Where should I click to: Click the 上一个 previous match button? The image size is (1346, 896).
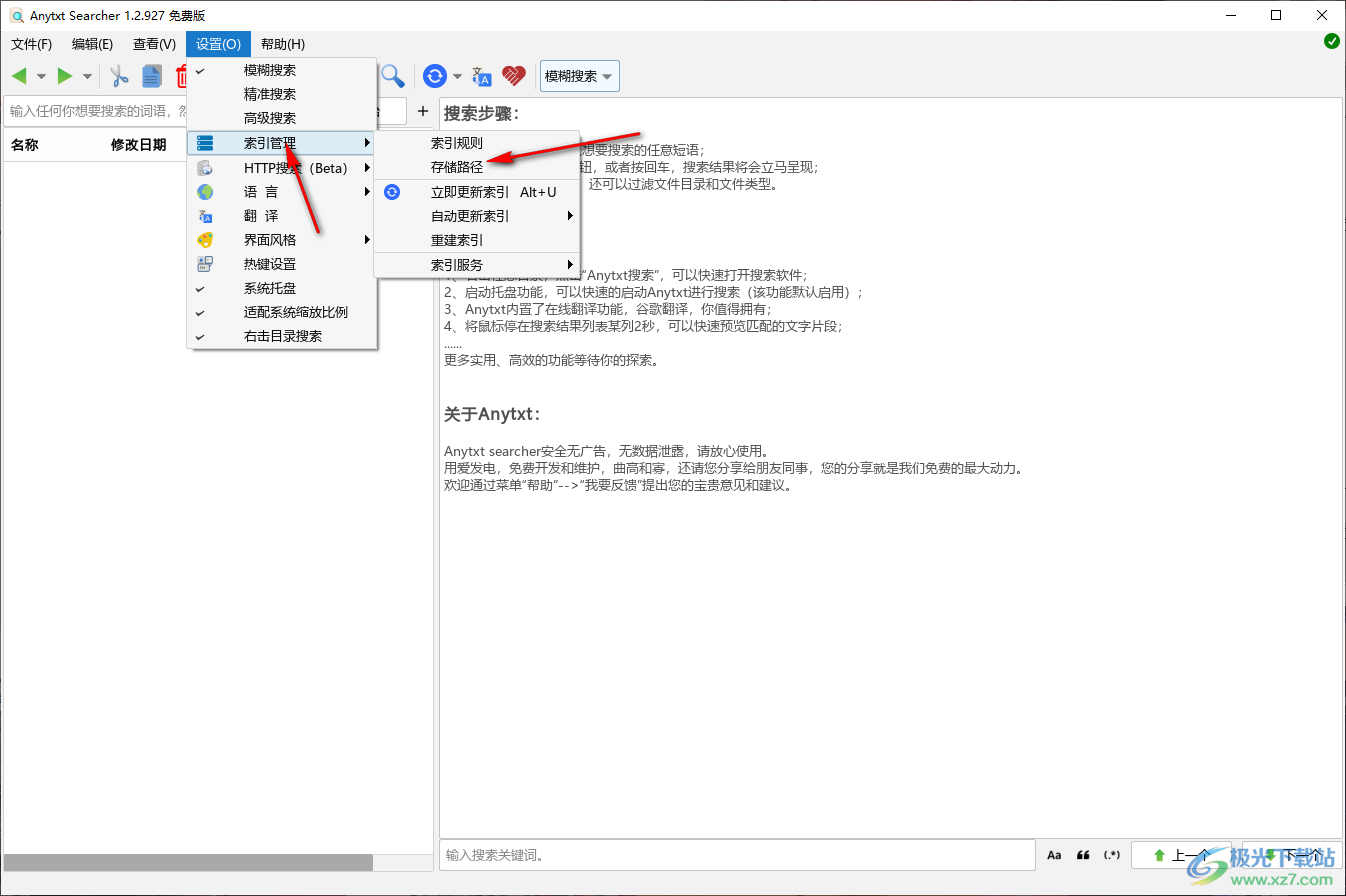coord(1184,855)
